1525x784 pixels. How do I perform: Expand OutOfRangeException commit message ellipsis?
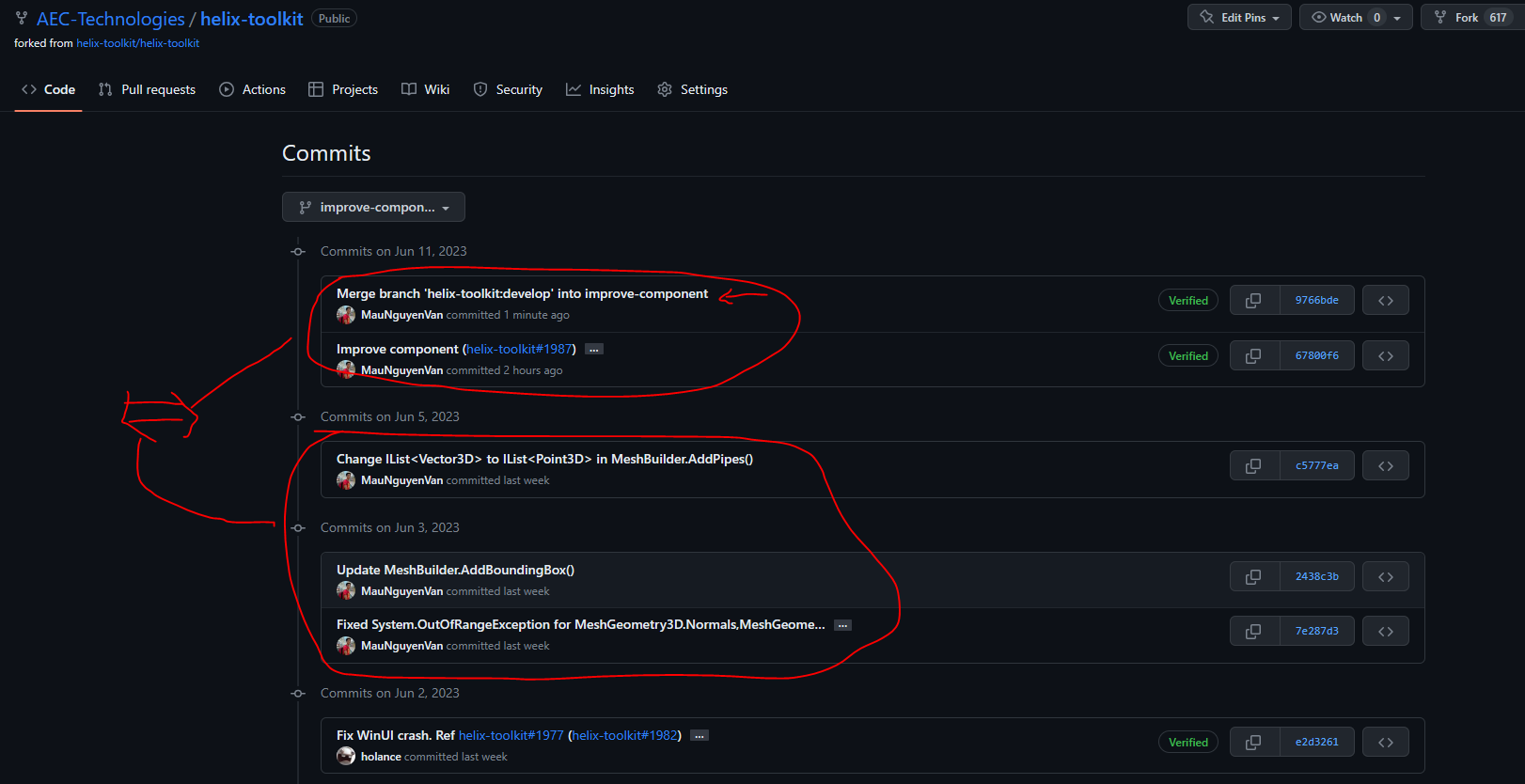pyautogui.click(x=842, y=625)
